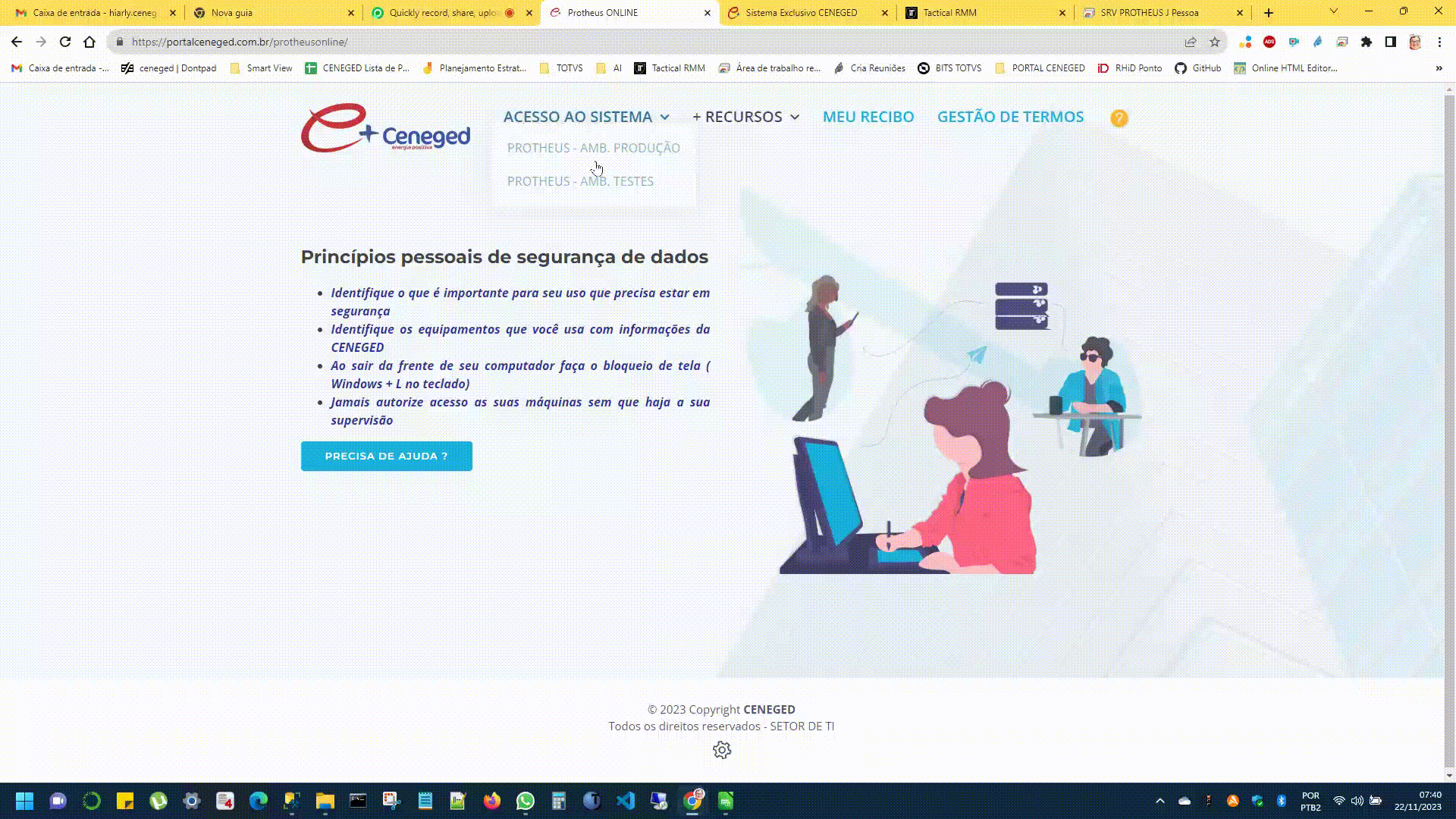Show hidden system tray icons
Screen dimensions: 1456x819
[x=1159, y=801]
